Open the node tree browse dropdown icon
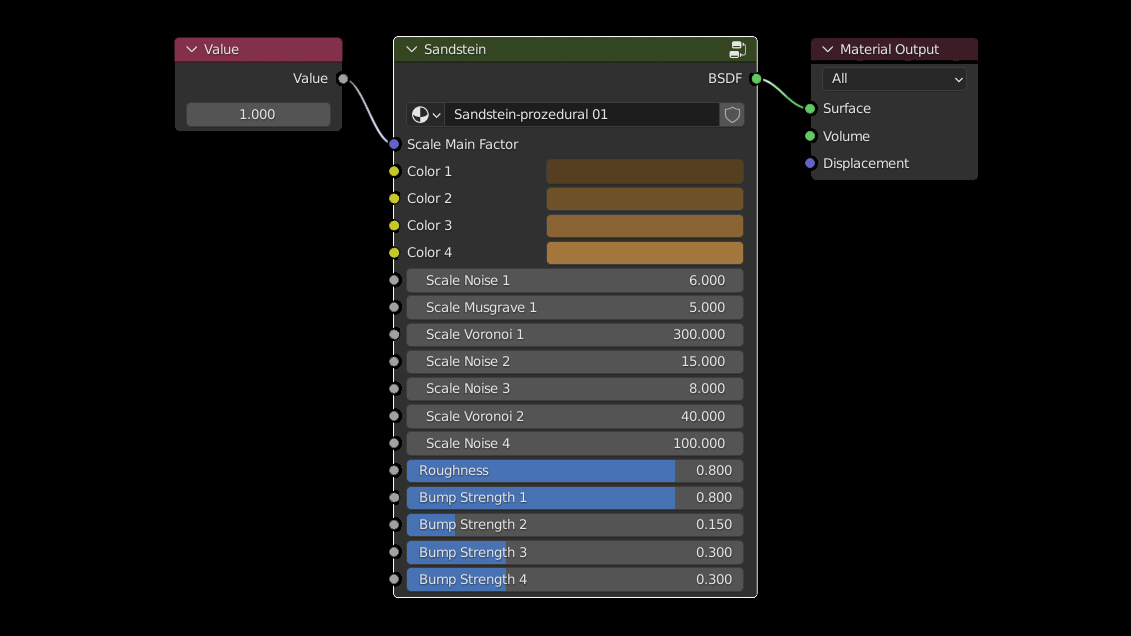 426,115
